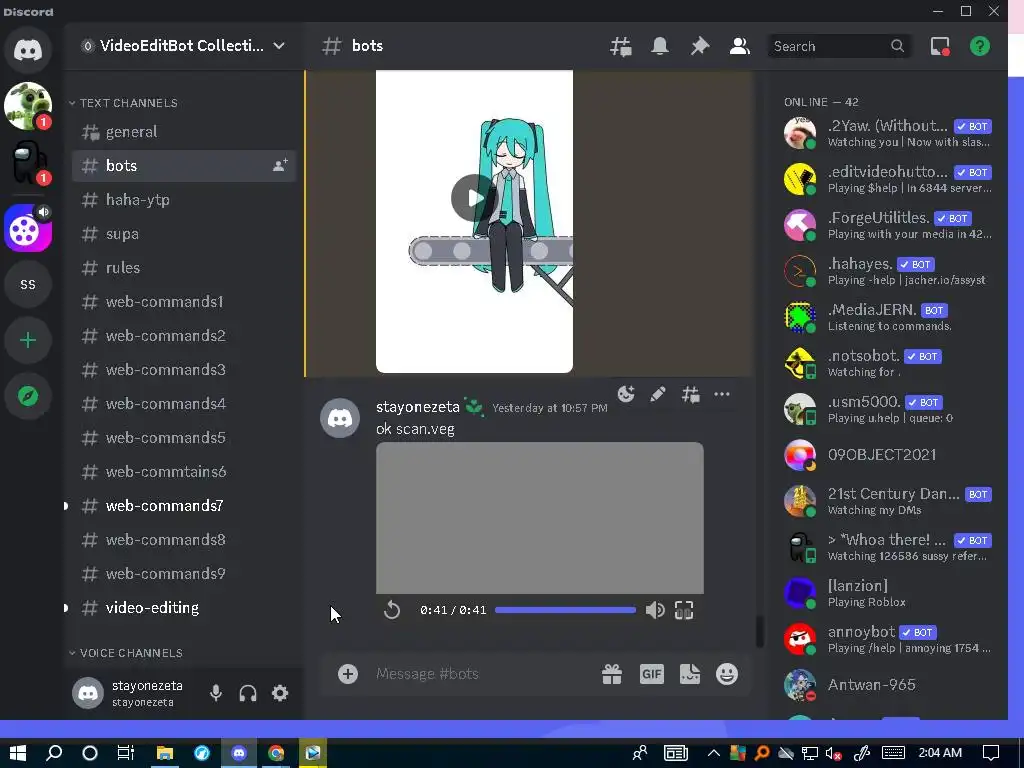Open More options for stayonezeta message

(x=722, y=394)
